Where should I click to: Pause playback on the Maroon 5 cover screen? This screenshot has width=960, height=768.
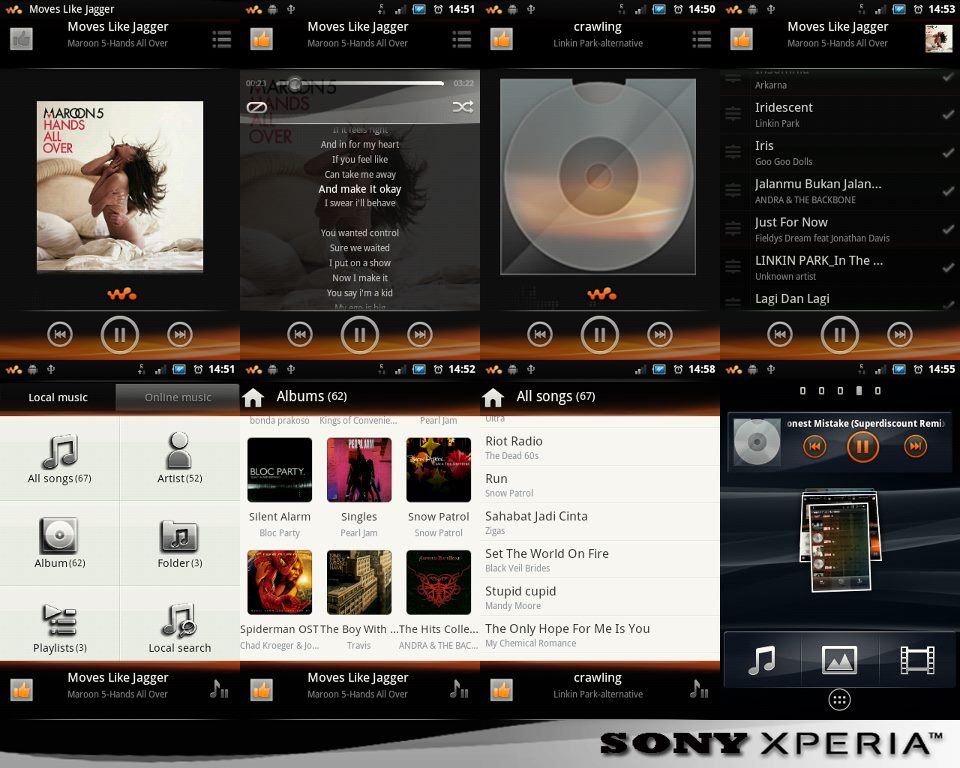[120, 334]
